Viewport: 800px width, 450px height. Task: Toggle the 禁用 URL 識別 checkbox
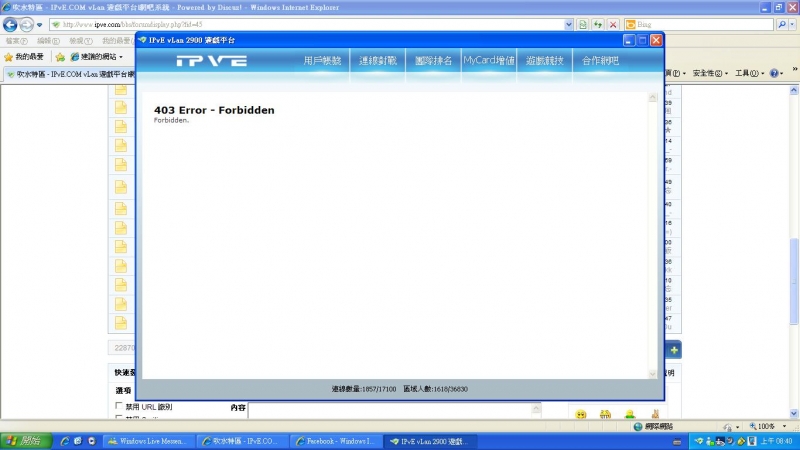click(119, 406)
